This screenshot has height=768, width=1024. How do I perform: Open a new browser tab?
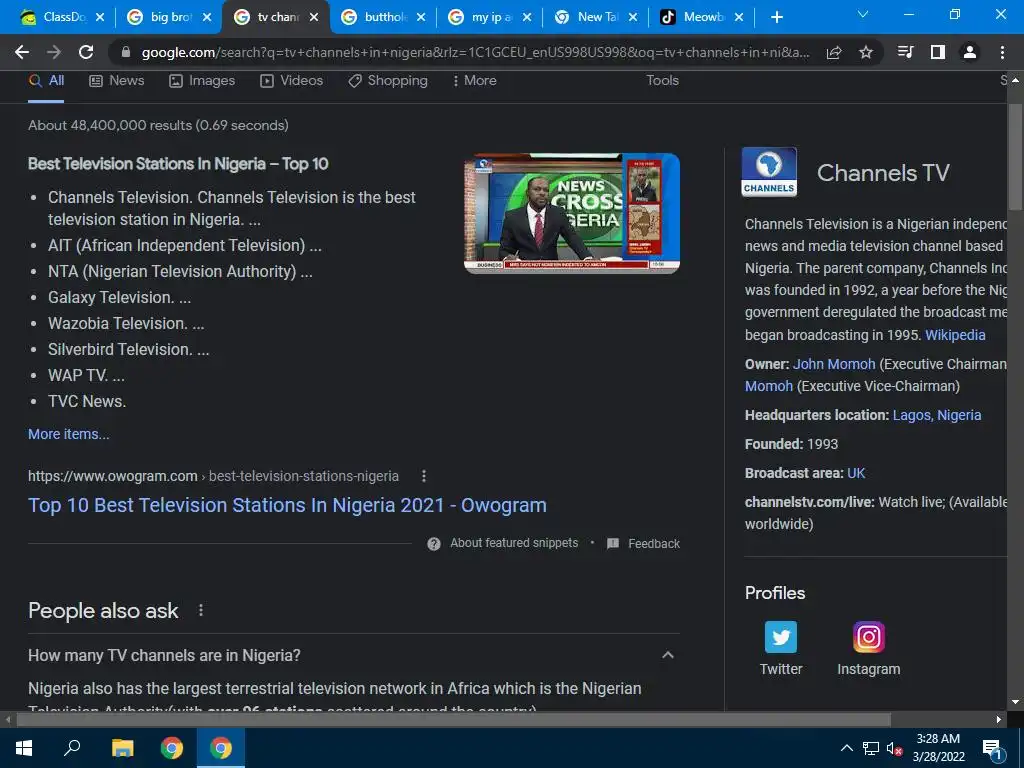(776, 18)
